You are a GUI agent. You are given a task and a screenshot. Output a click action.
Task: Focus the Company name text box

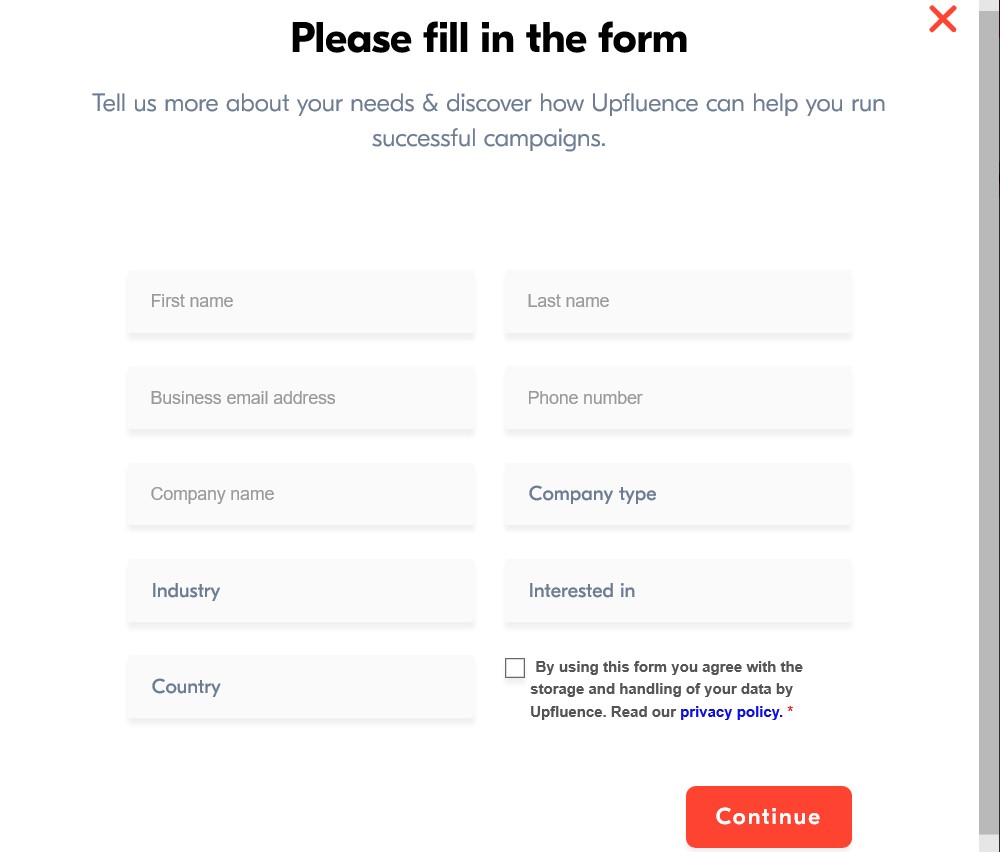point(301,494)
